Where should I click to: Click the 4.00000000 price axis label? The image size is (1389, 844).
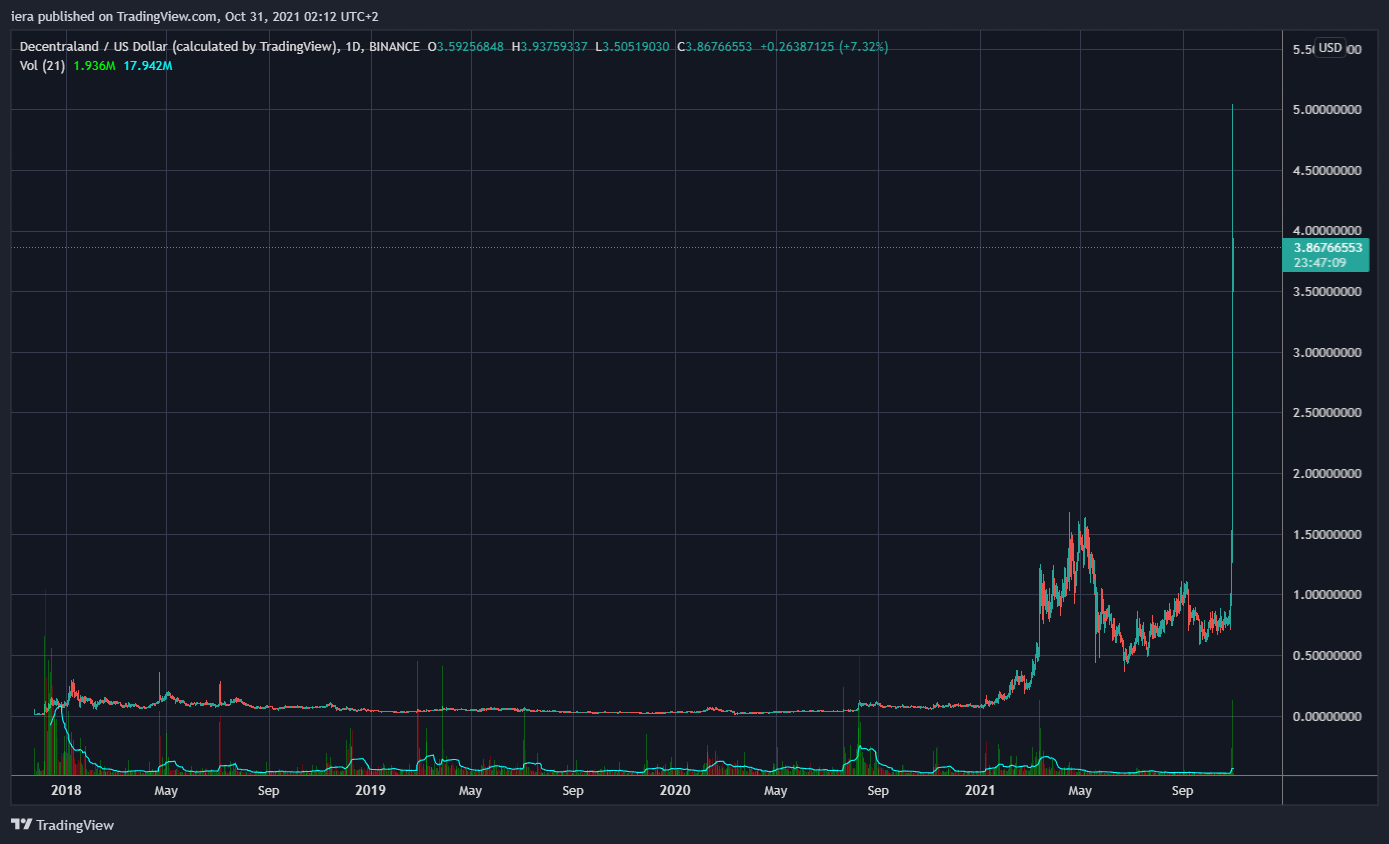click(1325, 231)
